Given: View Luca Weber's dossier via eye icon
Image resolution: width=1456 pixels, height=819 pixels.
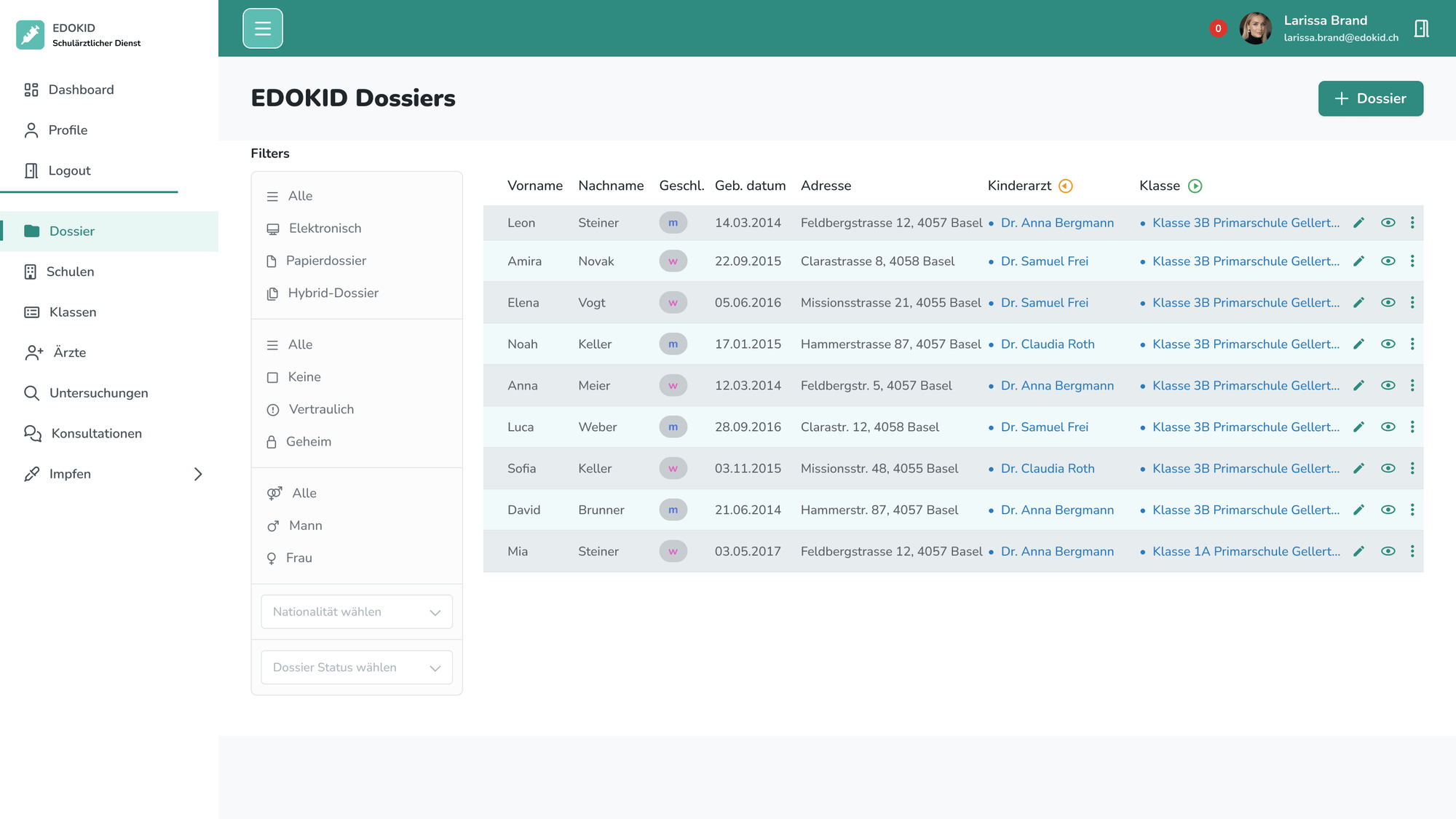Looking at the screenshot, I should [1388, 427].
